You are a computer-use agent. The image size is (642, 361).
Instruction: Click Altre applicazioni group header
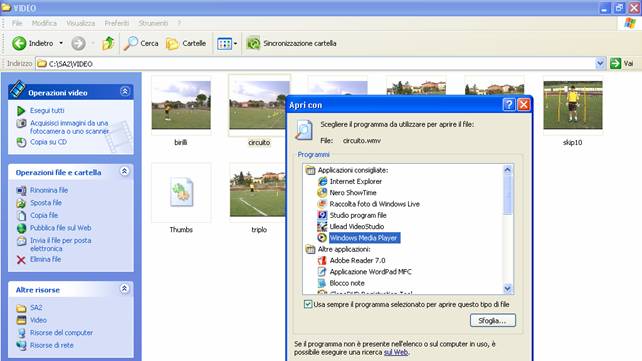(x=344, y=249)
